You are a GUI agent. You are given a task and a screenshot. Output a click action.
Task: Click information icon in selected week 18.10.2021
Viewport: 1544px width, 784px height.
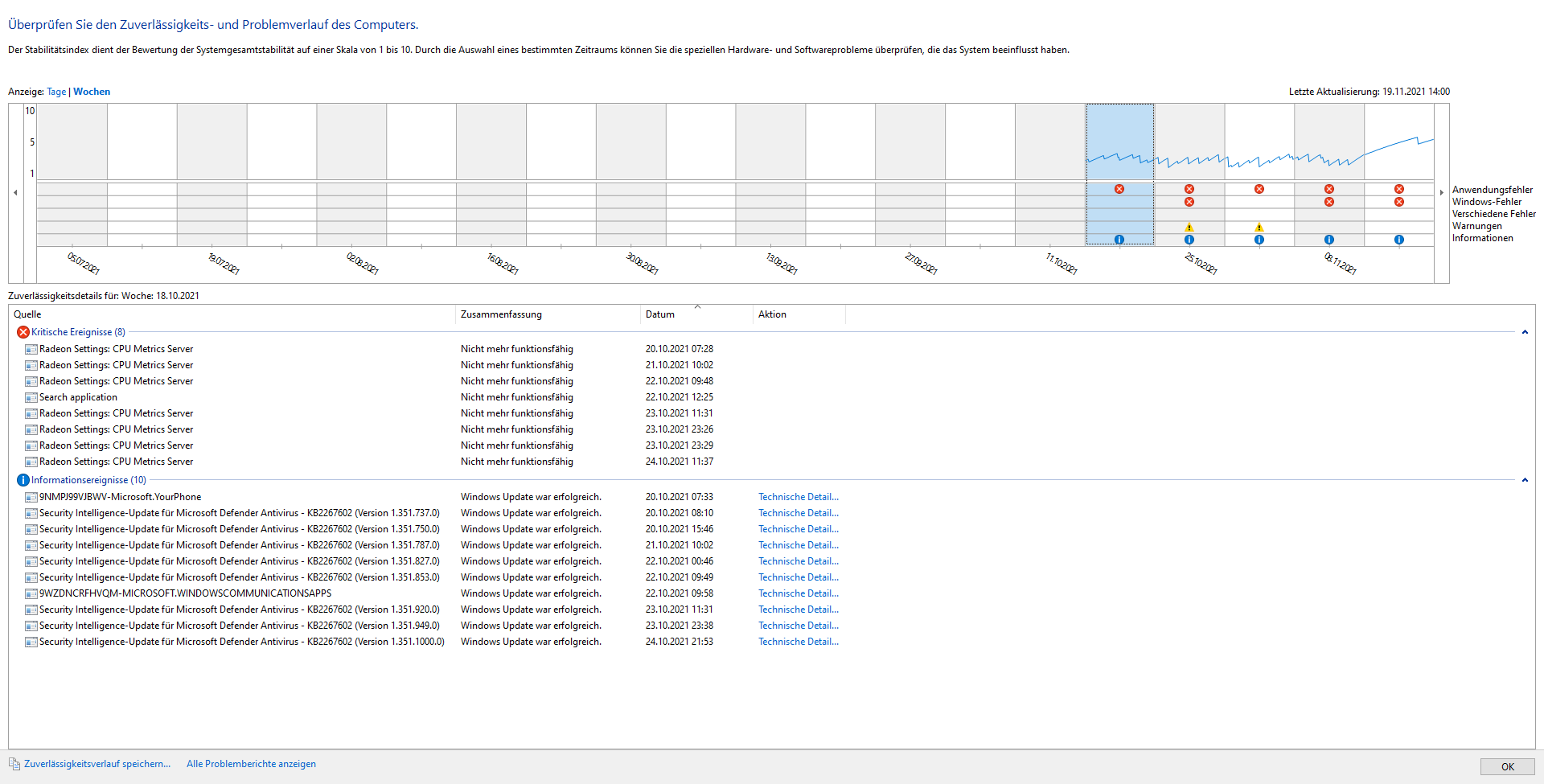(1119, 240)
